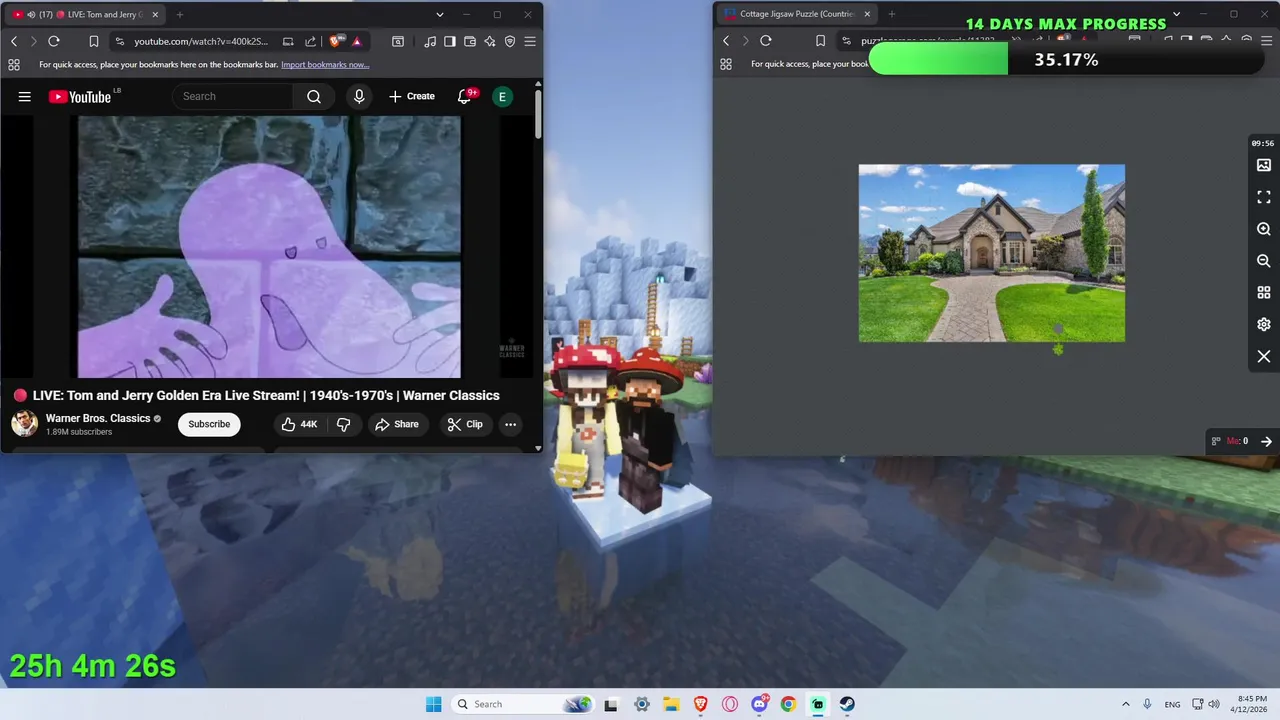
Task: Open File Explorer from the taskbar
Action: [671, 704]
